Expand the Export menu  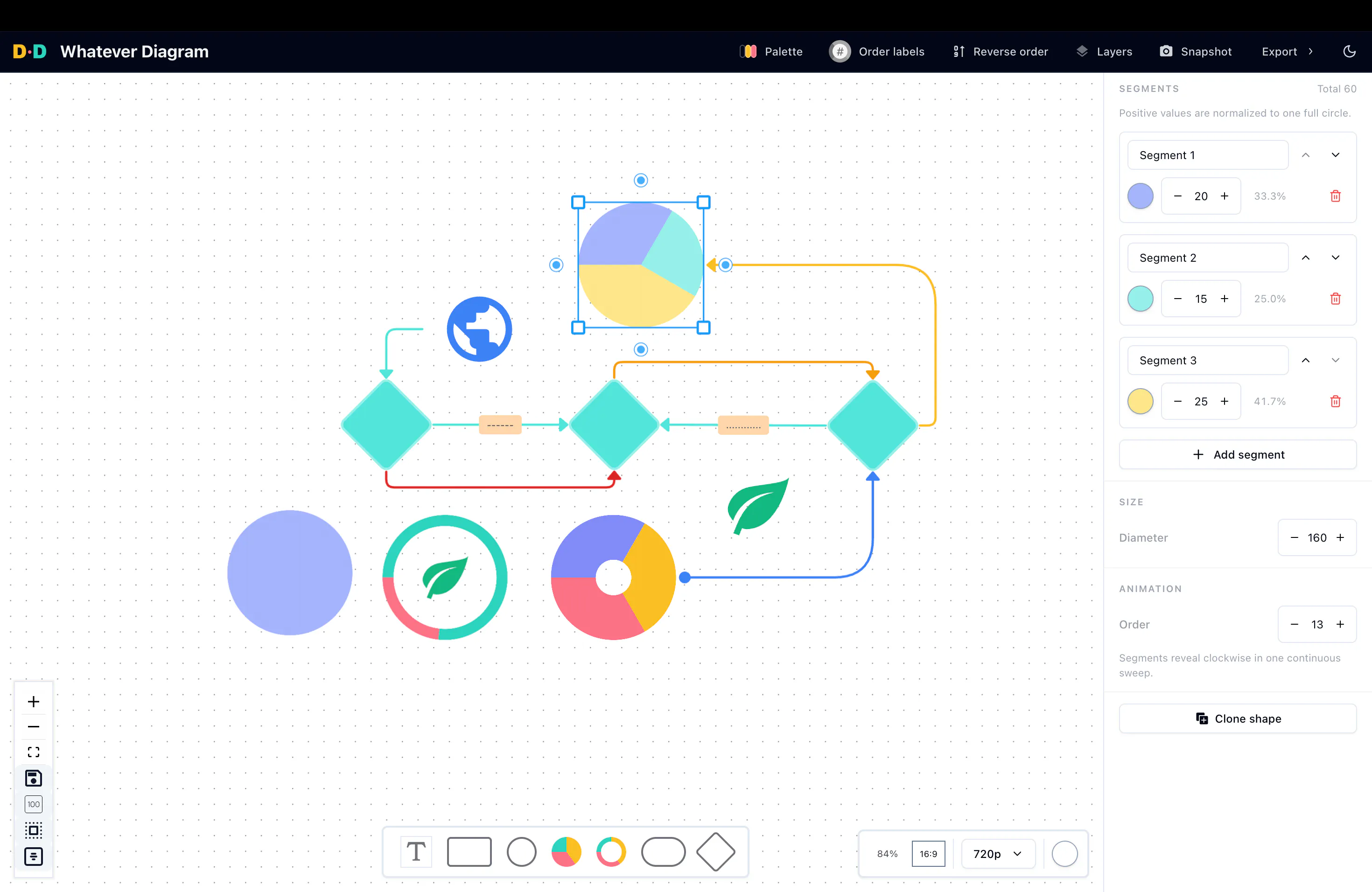click(1287, 51)
